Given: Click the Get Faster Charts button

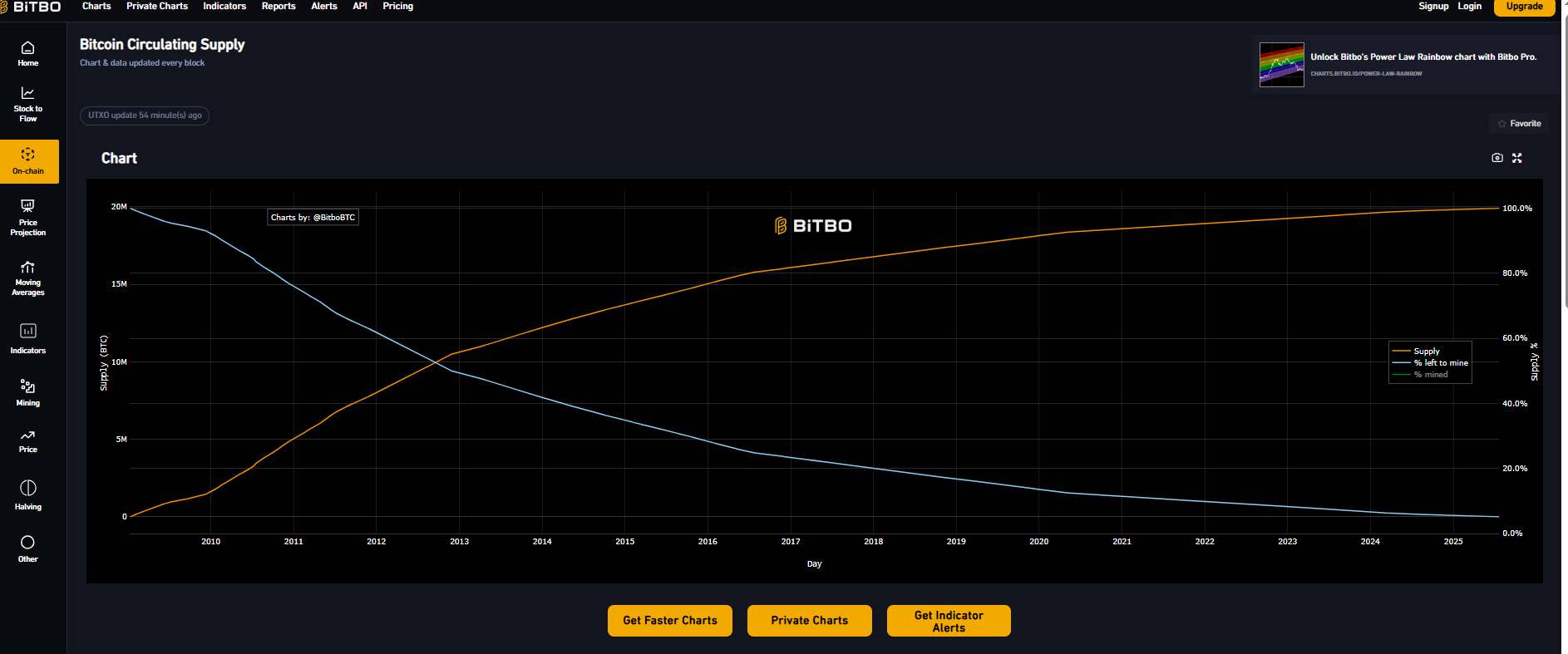Looking at the screenshot, I should pos(669,621).
